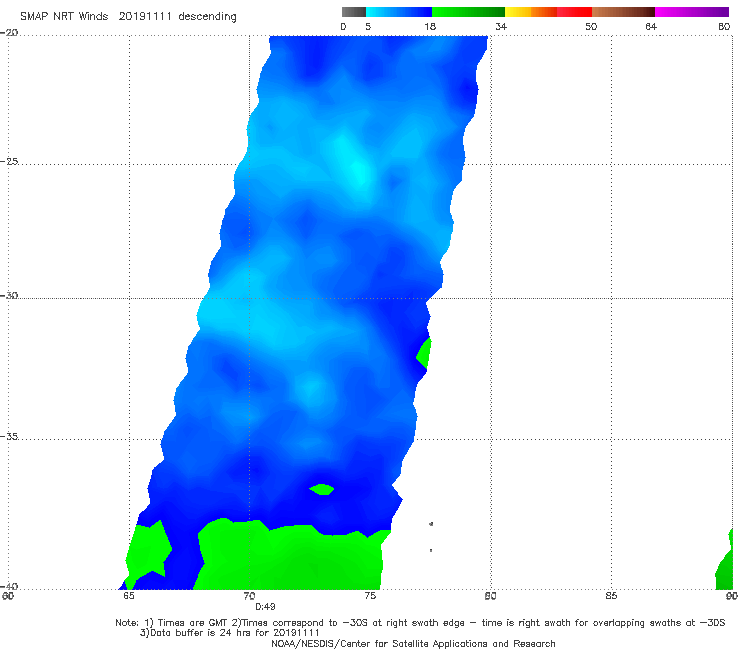Image resolution: width=740 pixels, height=650 pixels.
Task: Click the red segment of the colorbar
Action: [x=574, y=12]
